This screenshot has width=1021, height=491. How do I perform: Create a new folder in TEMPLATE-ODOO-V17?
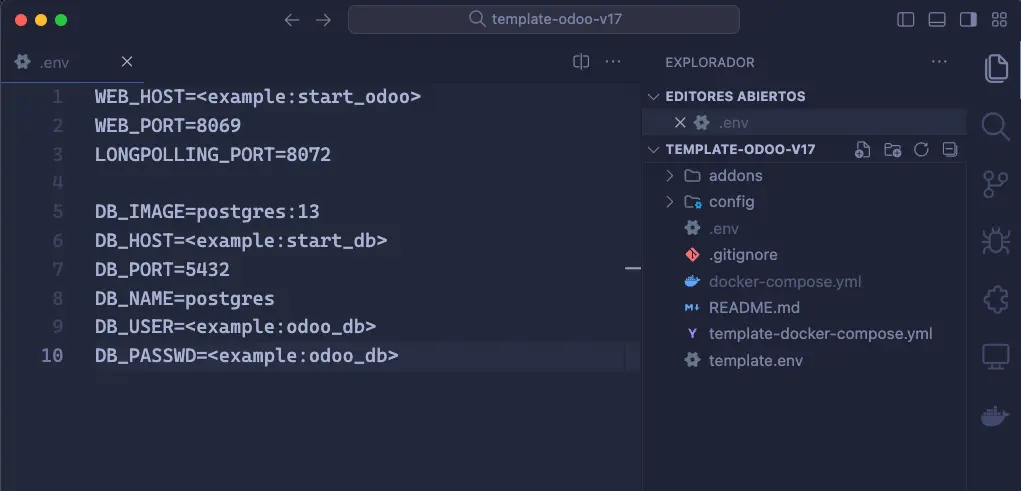pyautogui.click(x=892, y=150)
